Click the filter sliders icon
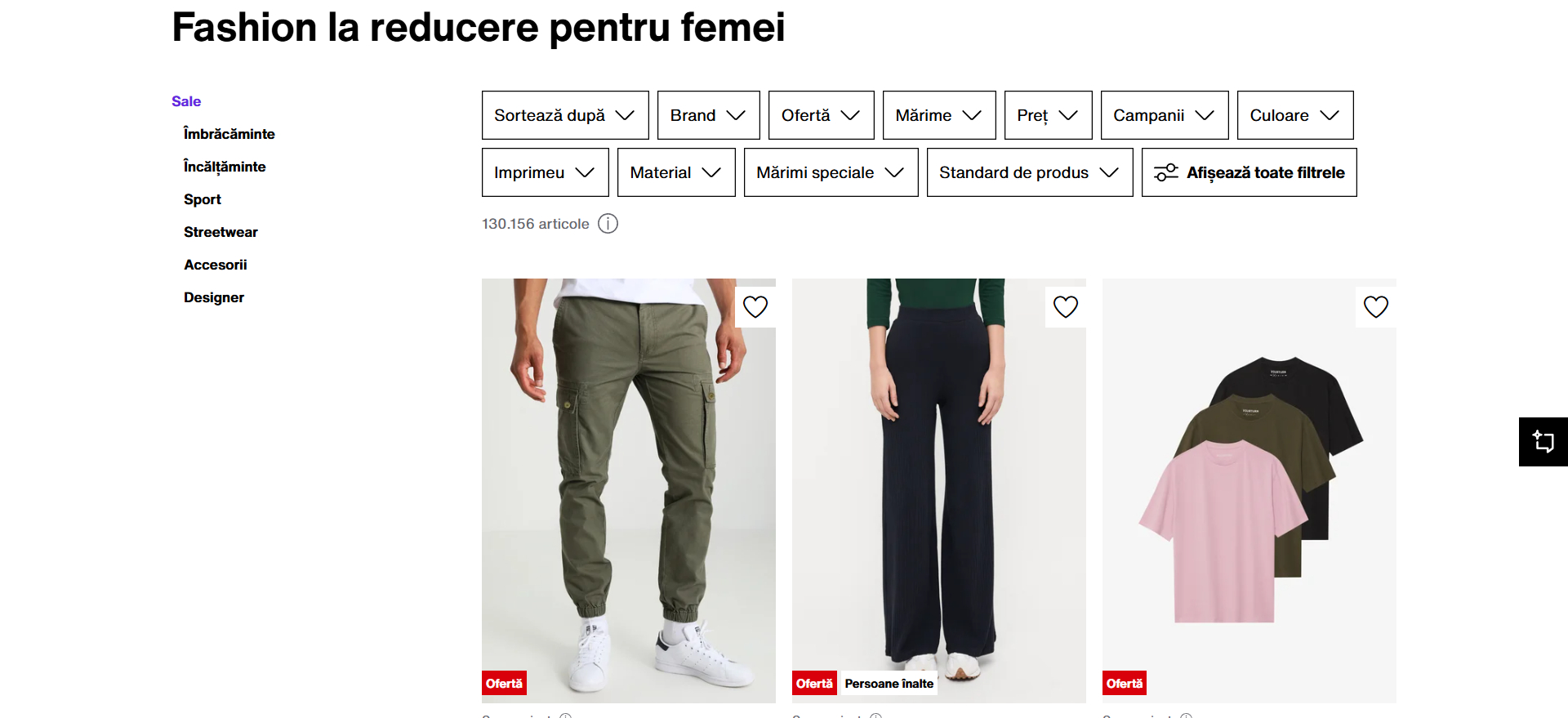 [x=1166, y=172]
